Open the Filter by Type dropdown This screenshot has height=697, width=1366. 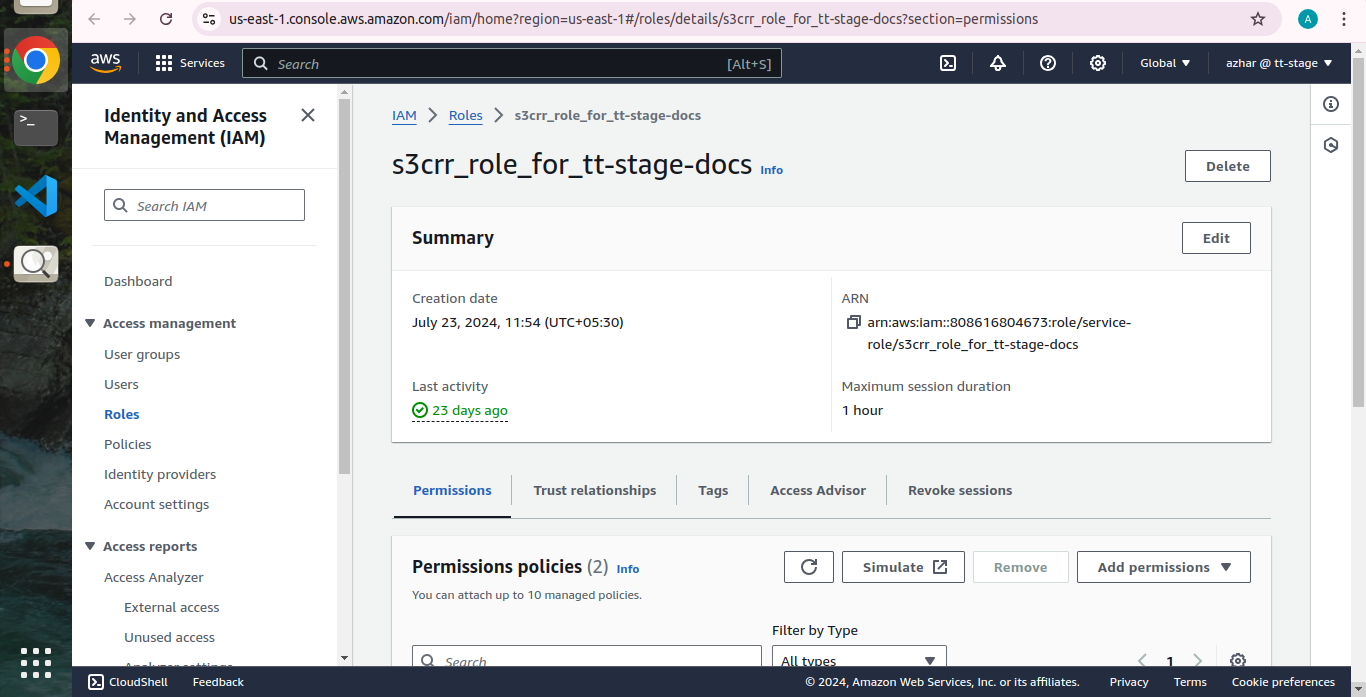[x=859, y=660]
